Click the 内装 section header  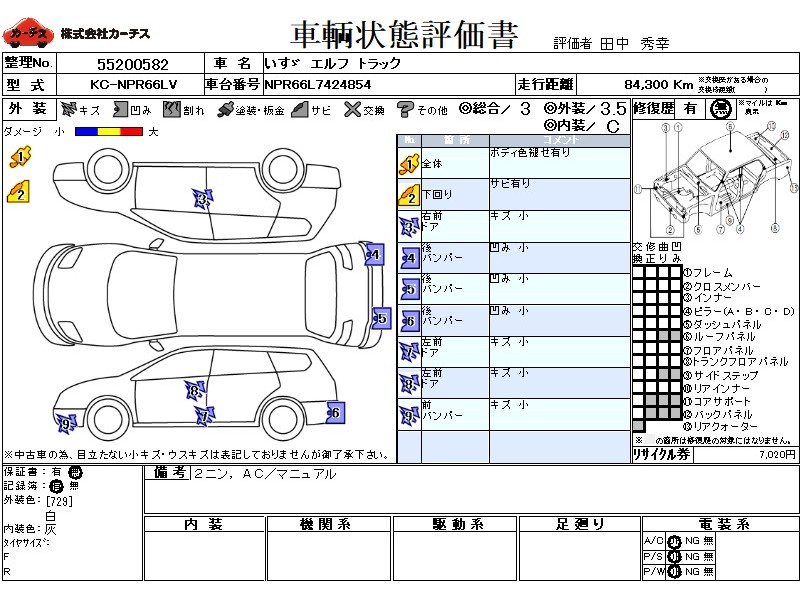click(203, 524)
